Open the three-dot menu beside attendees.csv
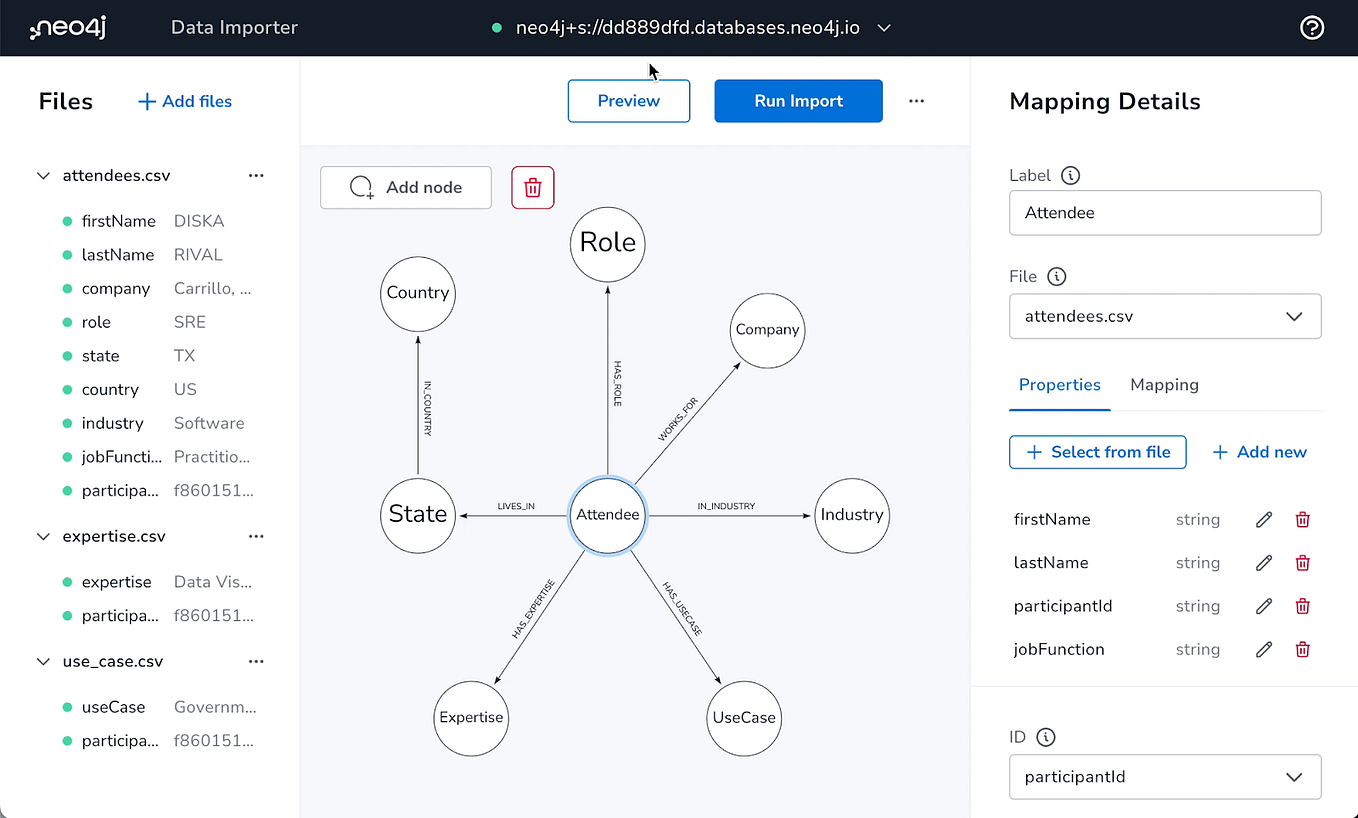 [256, 175]
